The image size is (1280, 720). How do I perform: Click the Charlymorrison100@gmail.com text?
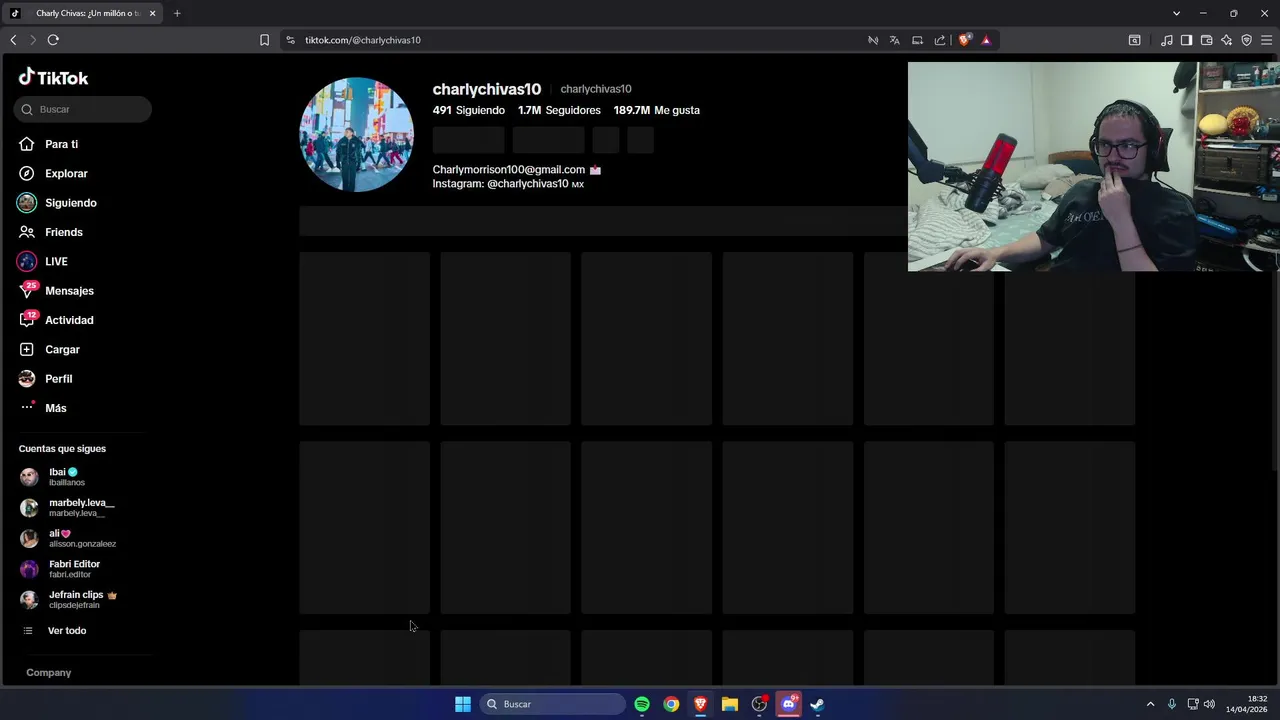click(x=508, y=170)
